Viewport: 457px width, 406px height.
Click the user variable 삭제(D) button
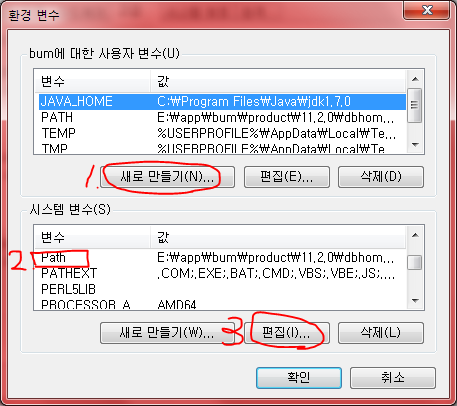click(x=381, y=177)
